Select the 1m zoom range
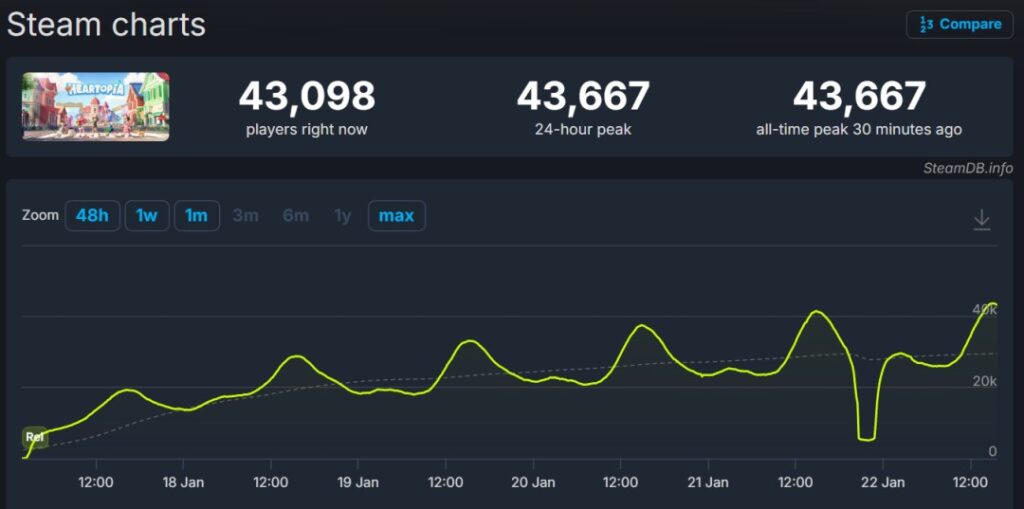Screen dimensions: 1024x509 (x=197, y=216)
